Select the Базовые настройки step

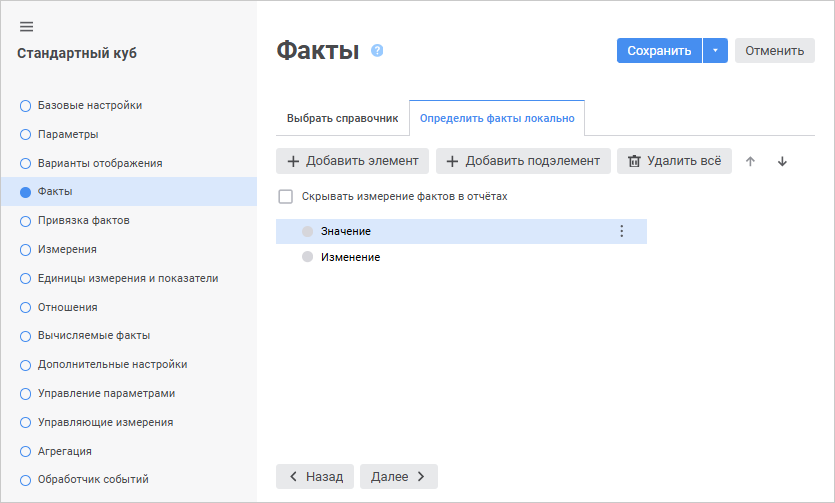pos(89,105)
